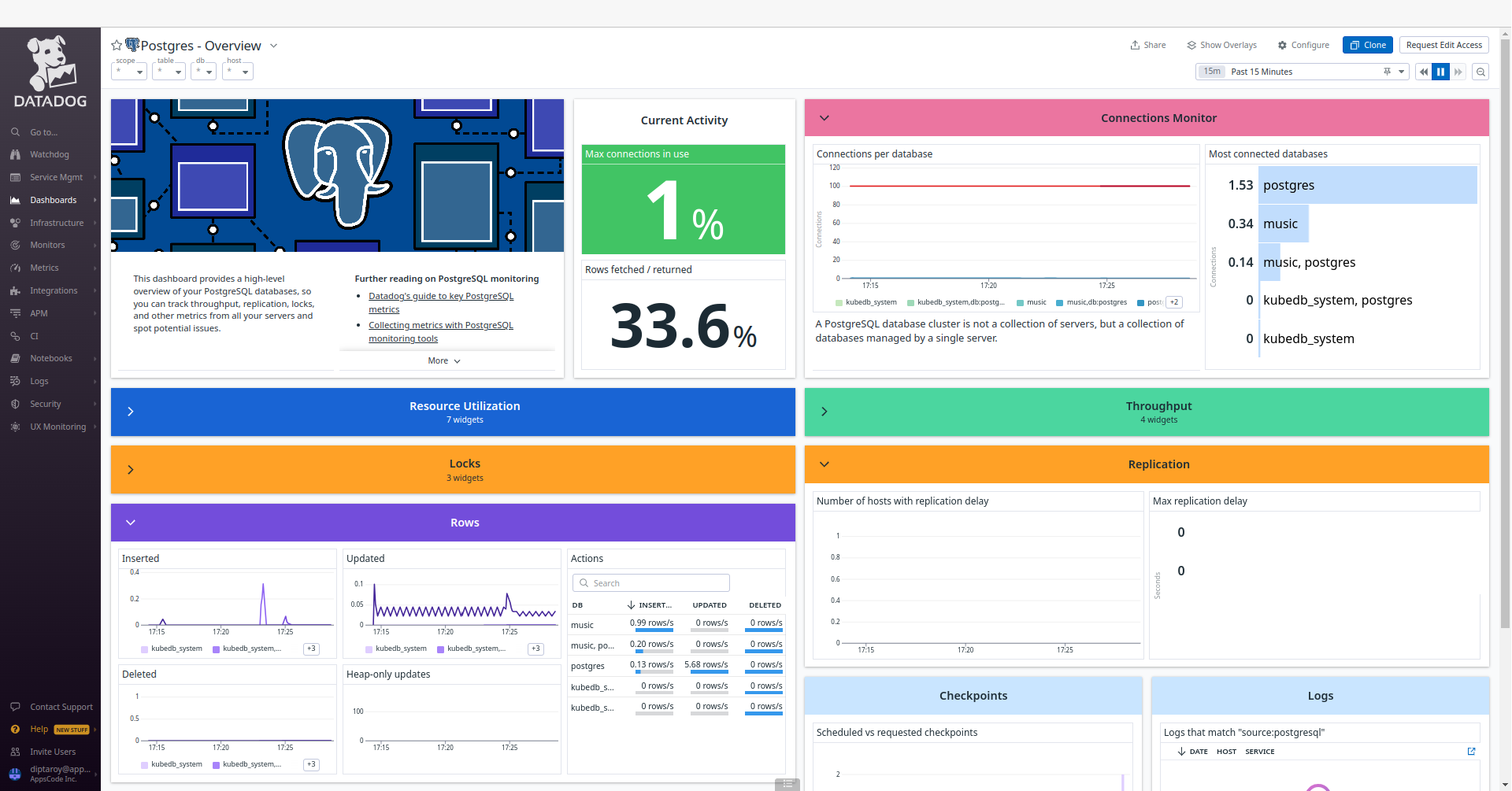Image resolution: width=1512 pixels, height=791 pixels.
Task: Open the Configure gear icon
Action: [x=1284, y=45]
